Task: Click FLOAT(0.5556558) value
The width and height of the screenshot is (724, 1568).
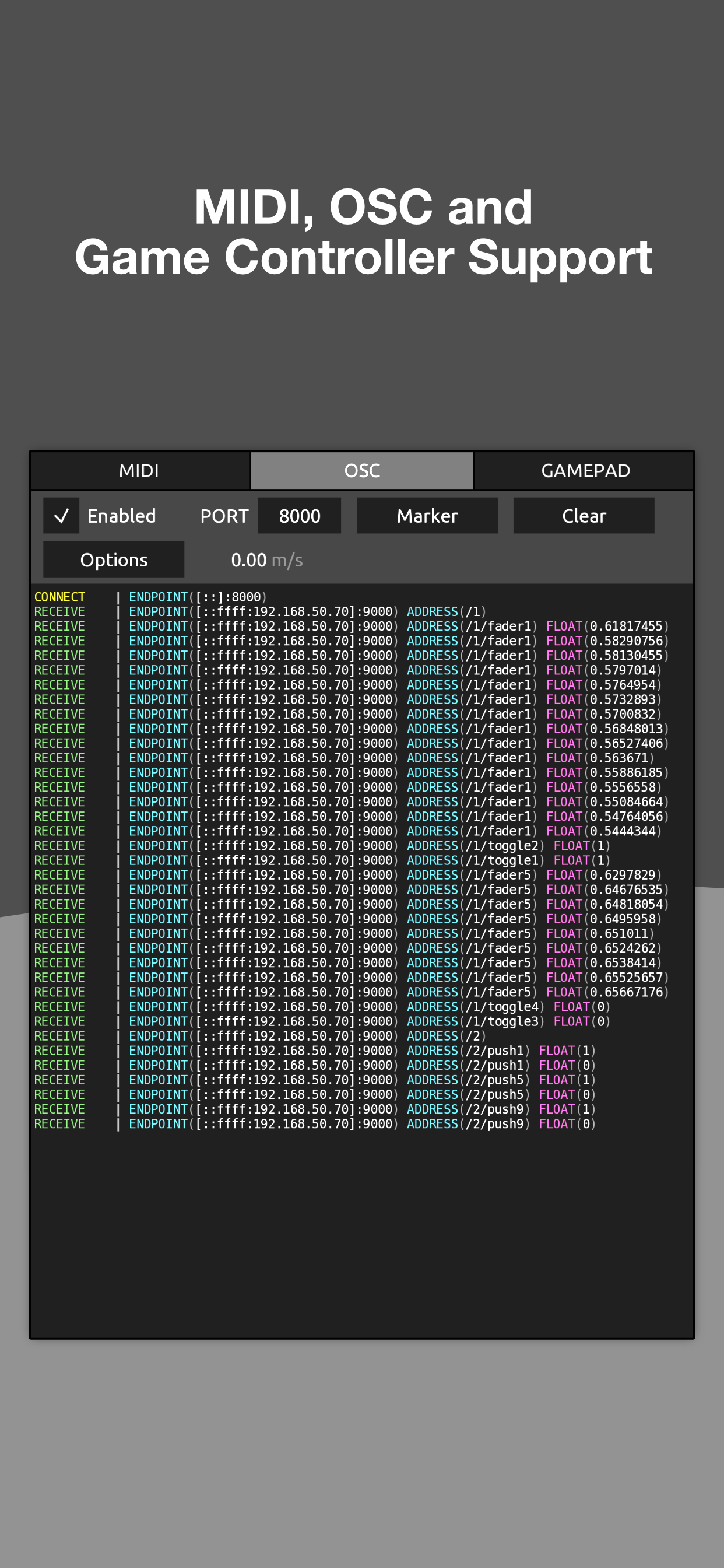Action: pos(603,787)
